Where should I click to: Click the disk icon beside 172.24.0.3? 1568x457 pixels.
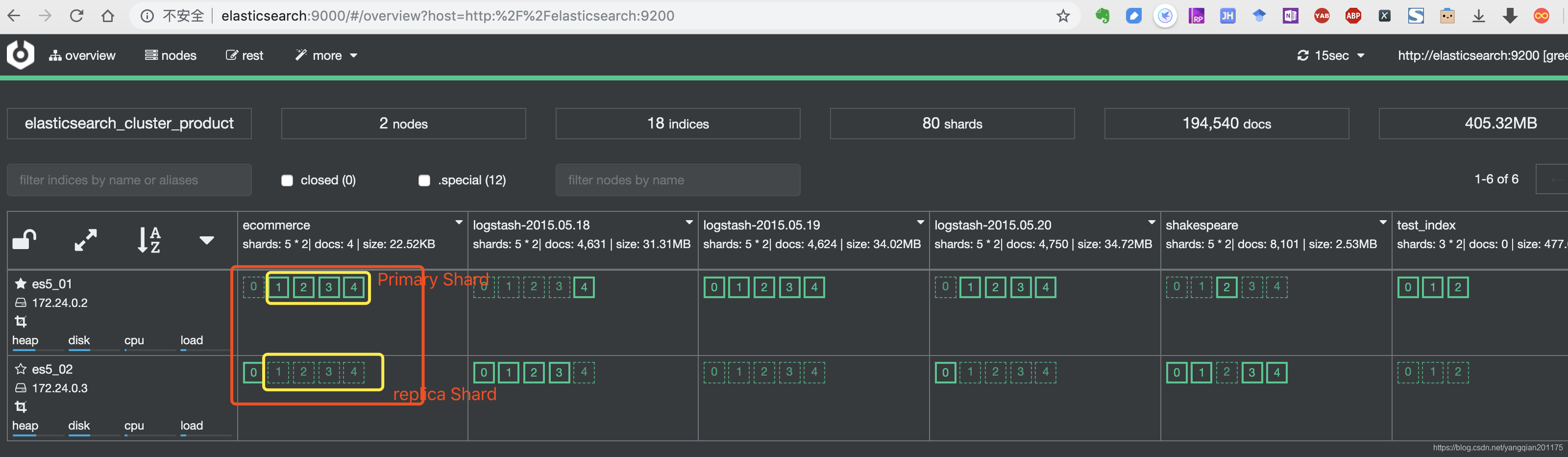click(21, 387)
